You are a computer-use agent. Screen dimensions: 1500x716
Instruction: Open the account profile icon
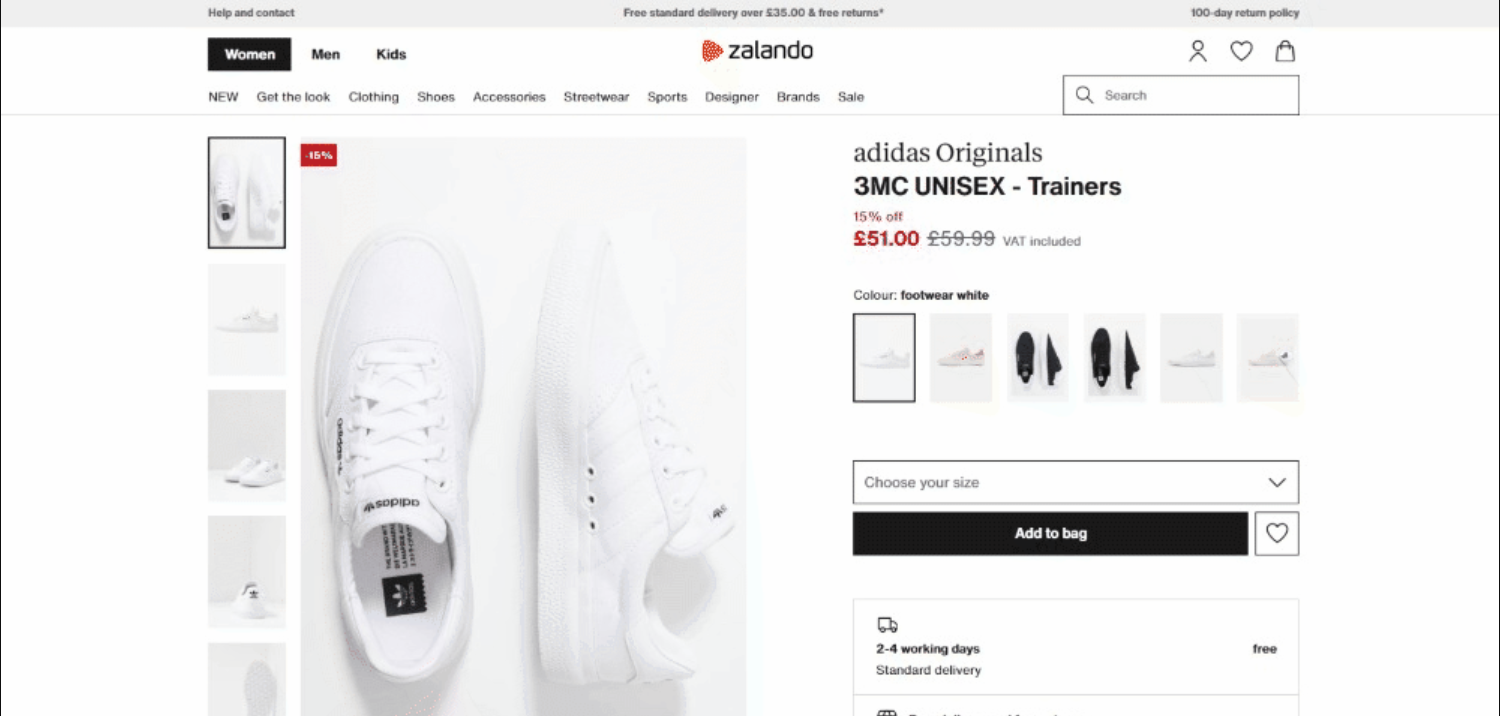pyautogui.click(x=1197, y=51)
